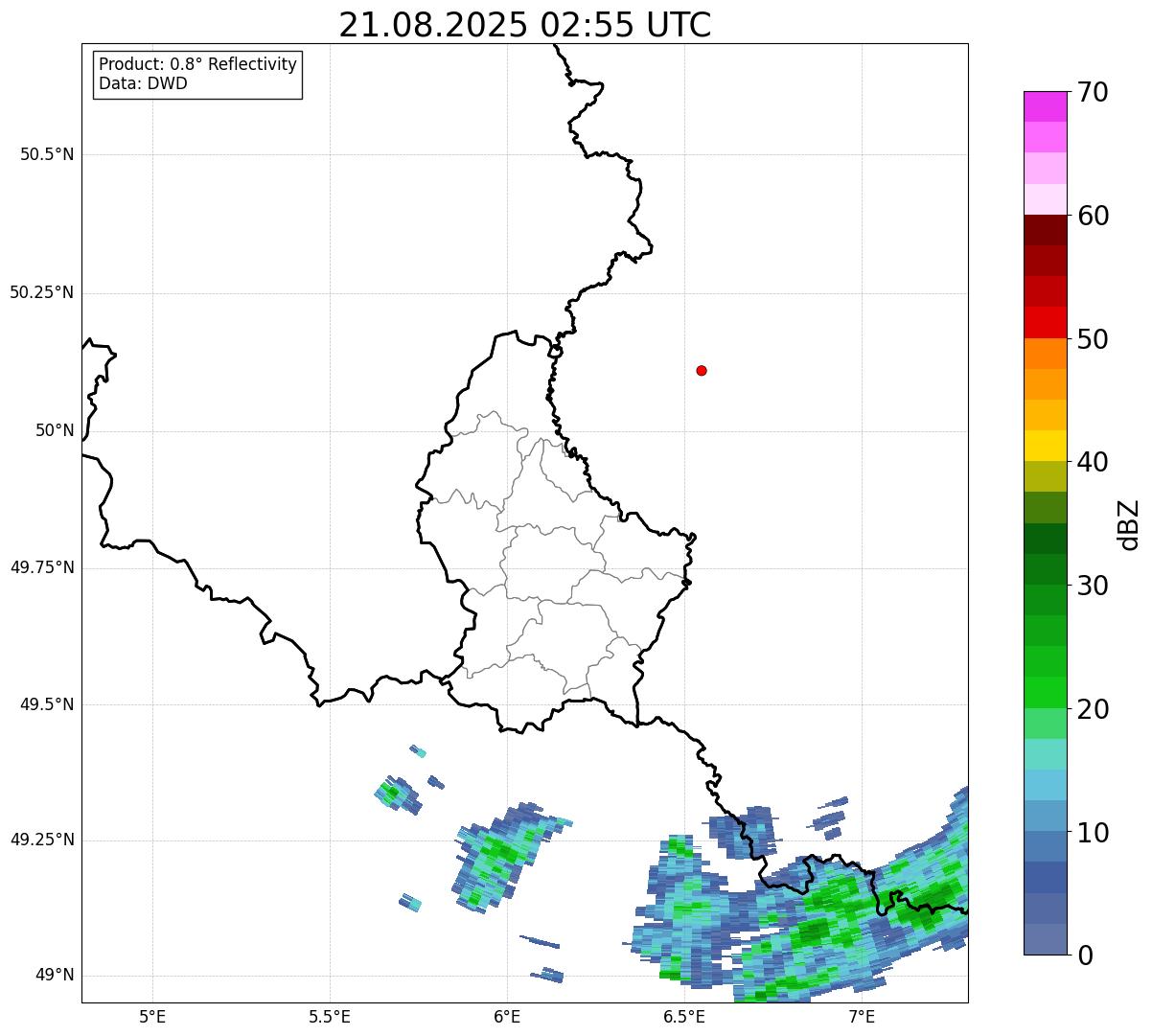Click the colorbar '30' tick label

click(1093, 586)
